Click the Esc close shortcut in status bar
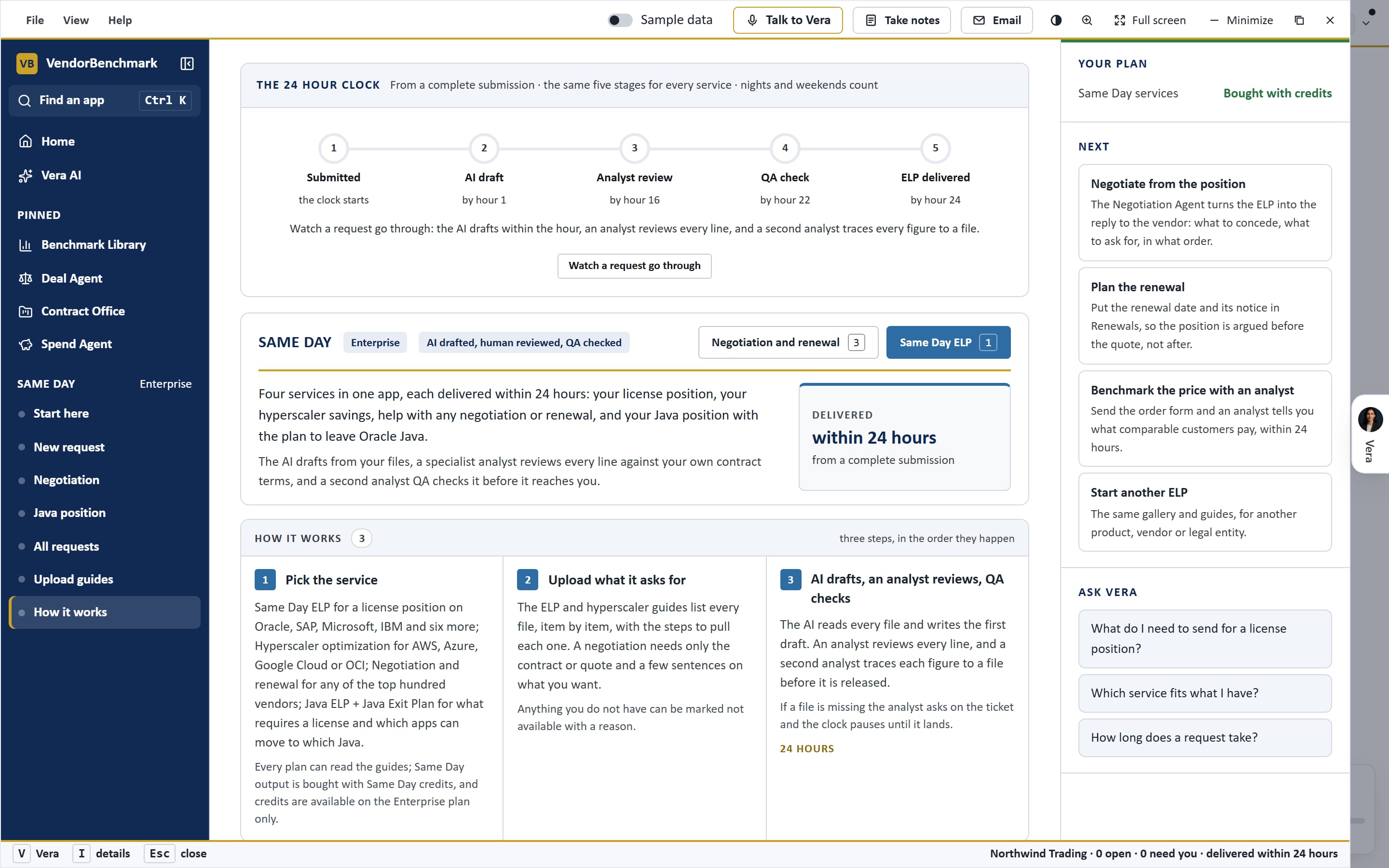Viewport: 1389px width, 868px height. tap(176, 854)
